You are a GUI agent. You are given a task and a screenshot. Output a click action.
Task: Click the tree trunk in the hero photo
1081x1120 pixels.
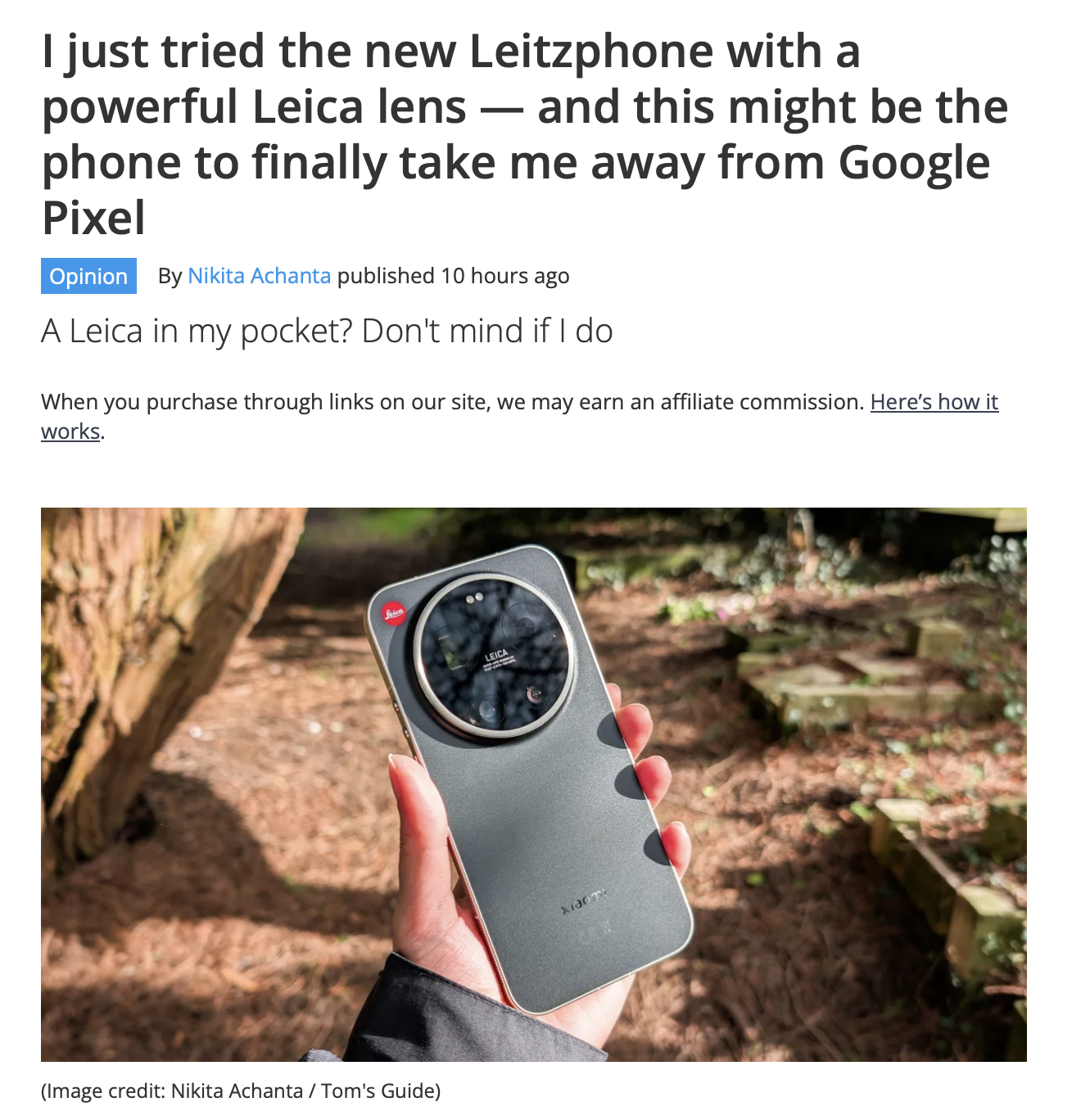[139, 655]
